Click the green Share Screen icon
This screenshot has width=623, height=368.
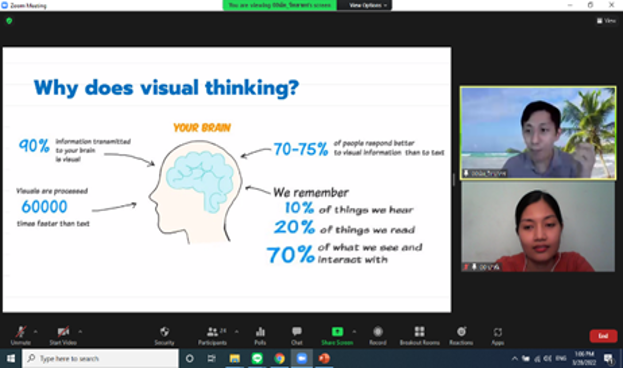coord(337,331)
